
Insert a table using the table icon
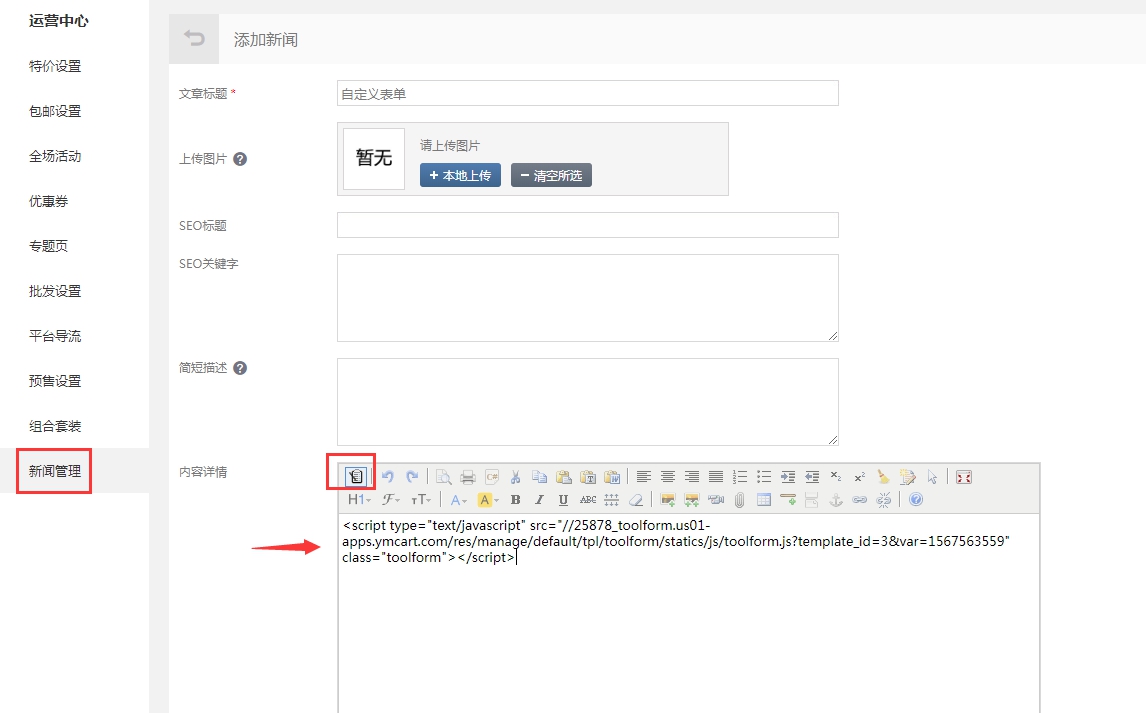click(x=764, y=500)
